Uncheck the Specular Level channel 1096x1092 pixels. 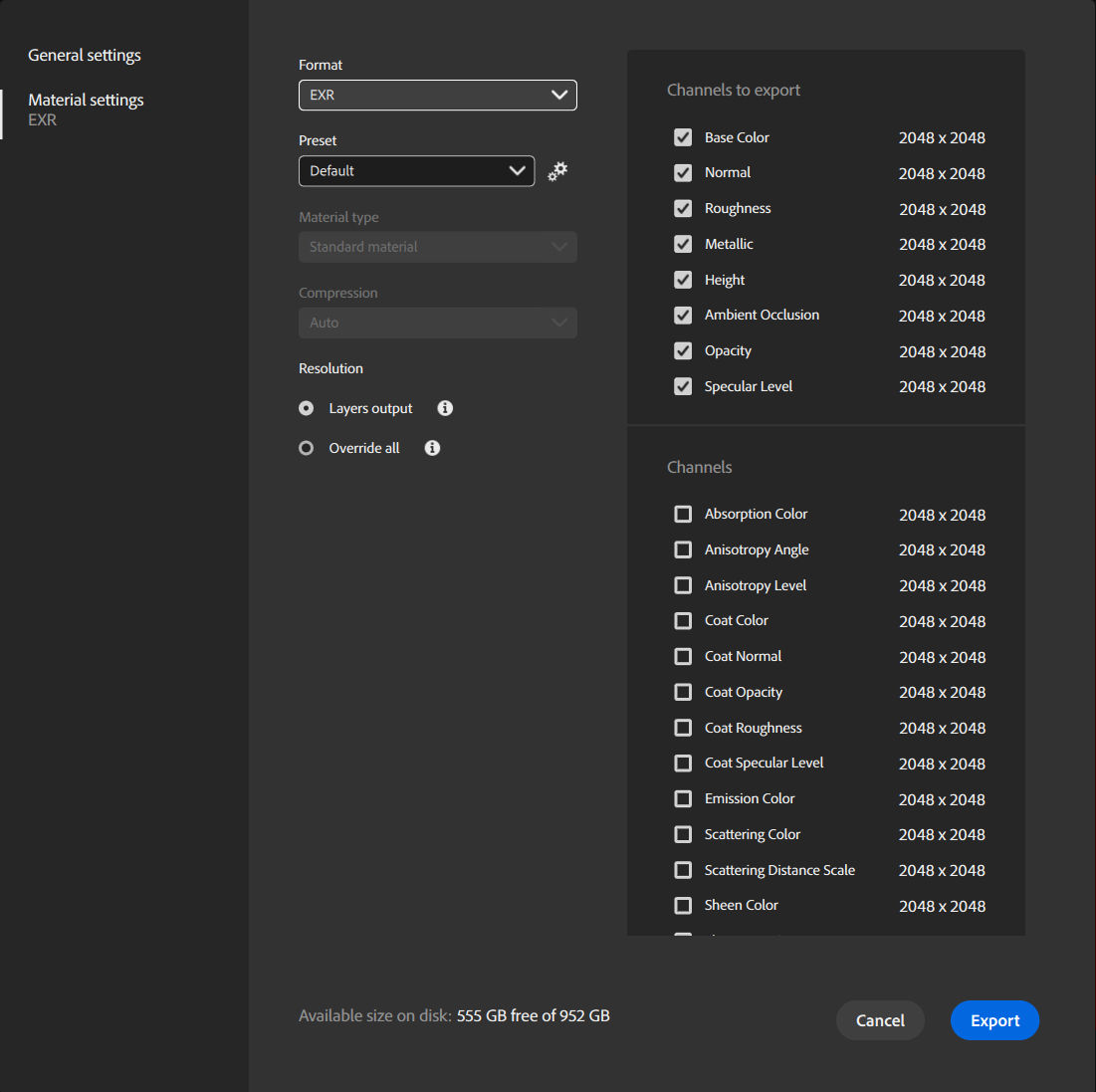(x=683, y=386)
